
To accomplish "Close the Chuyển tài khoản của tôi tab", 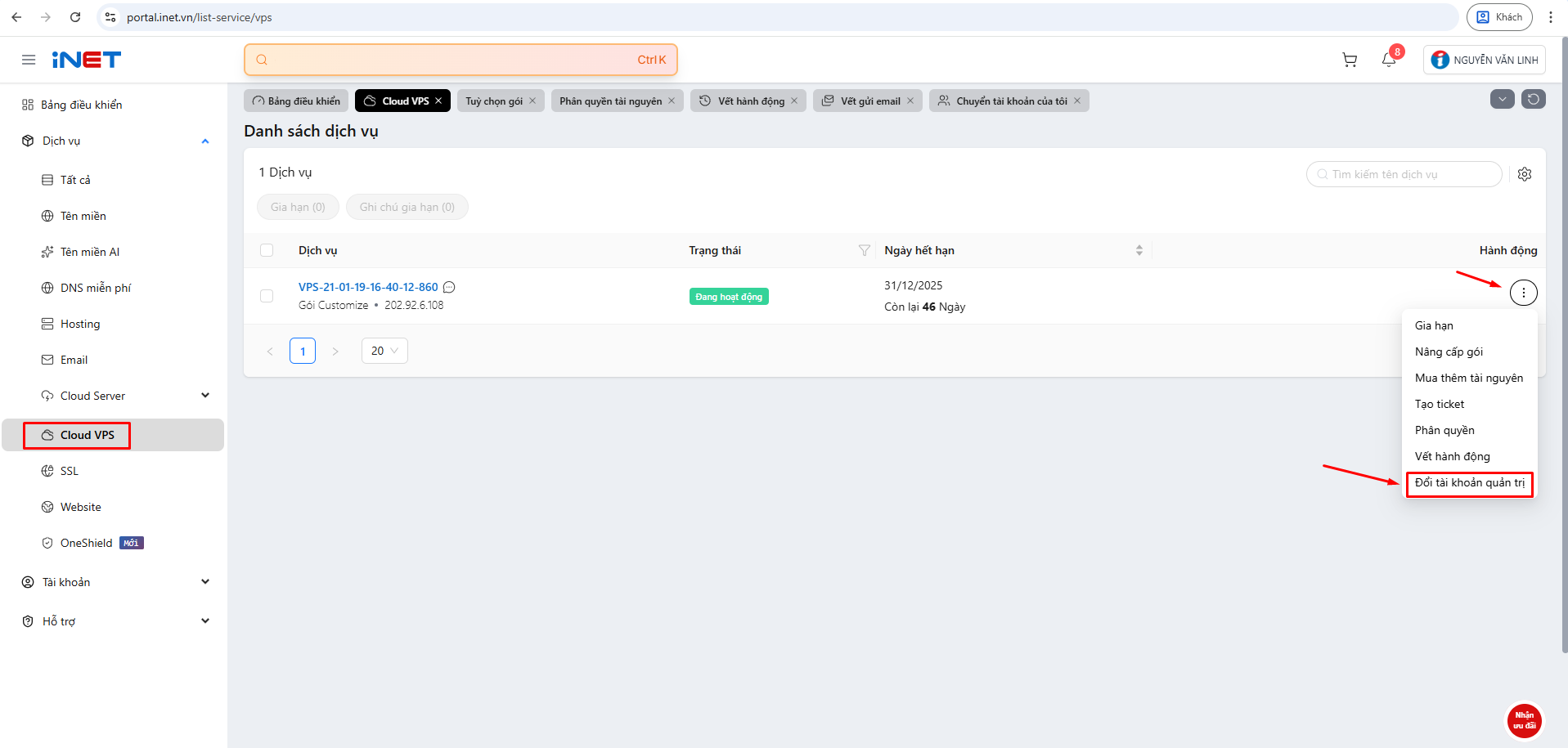I will pyautogui.click(x=1077, y=101).
